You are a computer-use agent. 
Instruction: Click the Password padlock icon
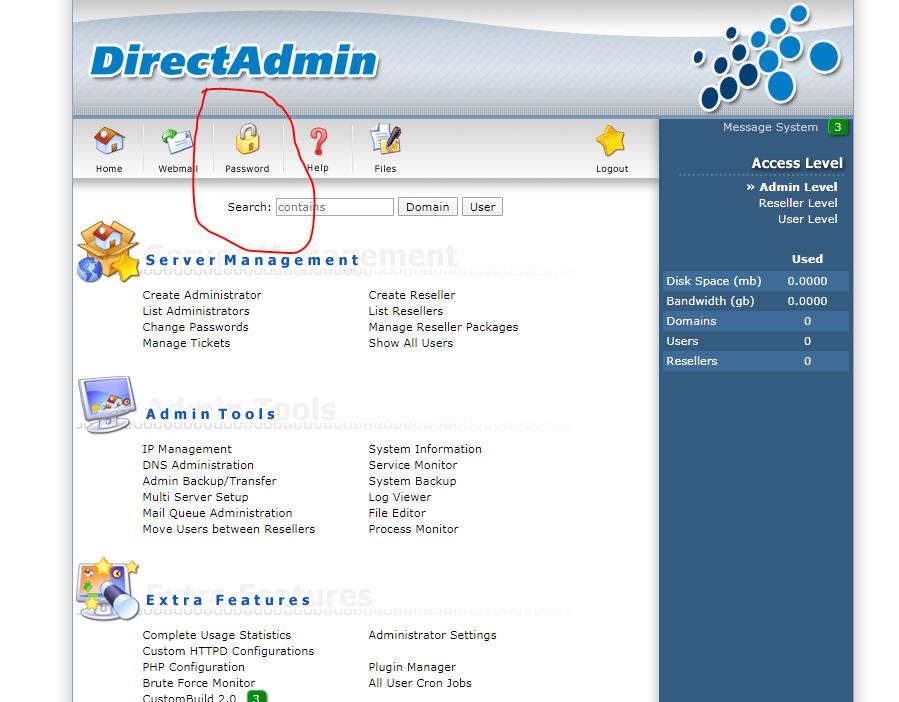[247, 140]
